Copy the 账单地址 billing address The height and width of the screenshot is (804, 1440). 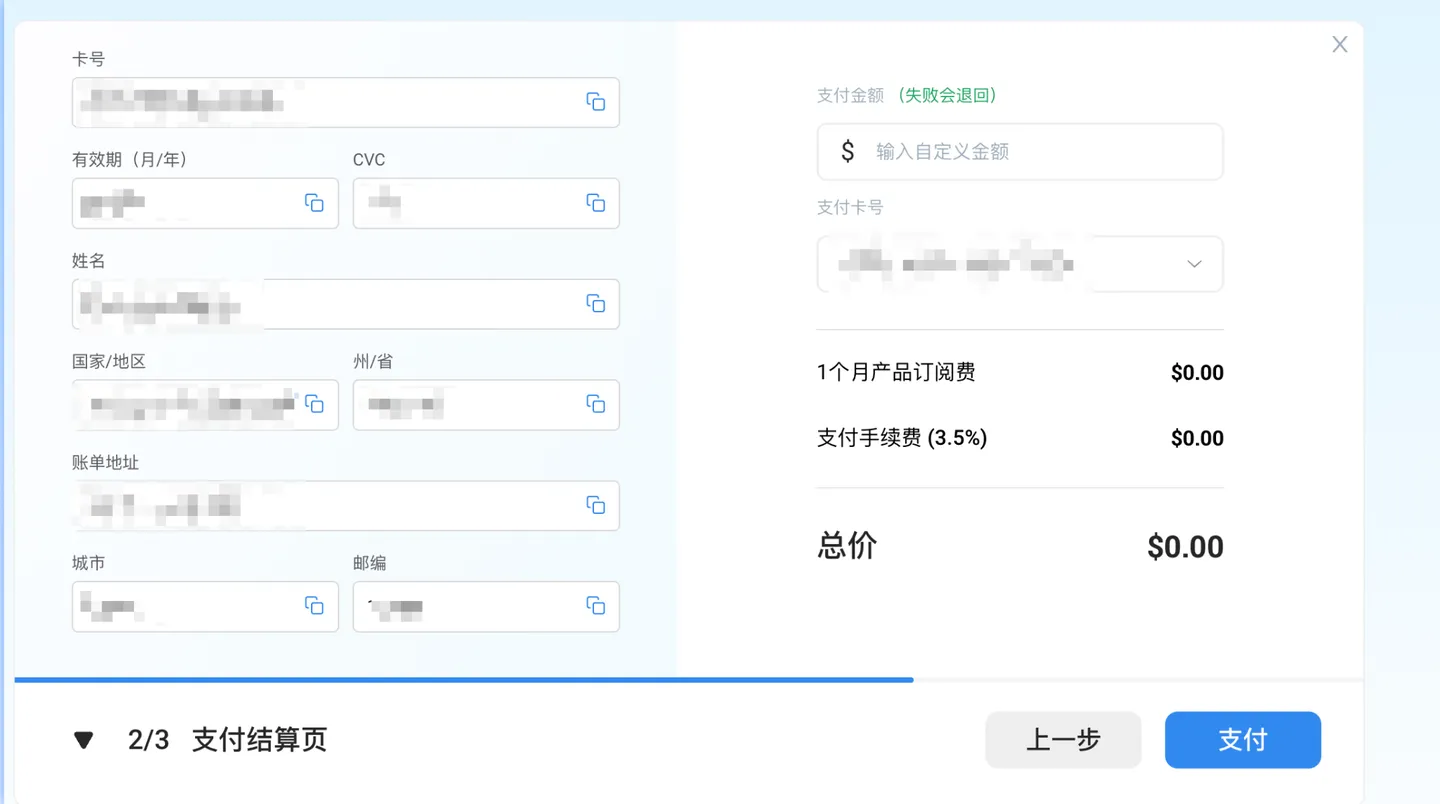click(x=596, y=505)
